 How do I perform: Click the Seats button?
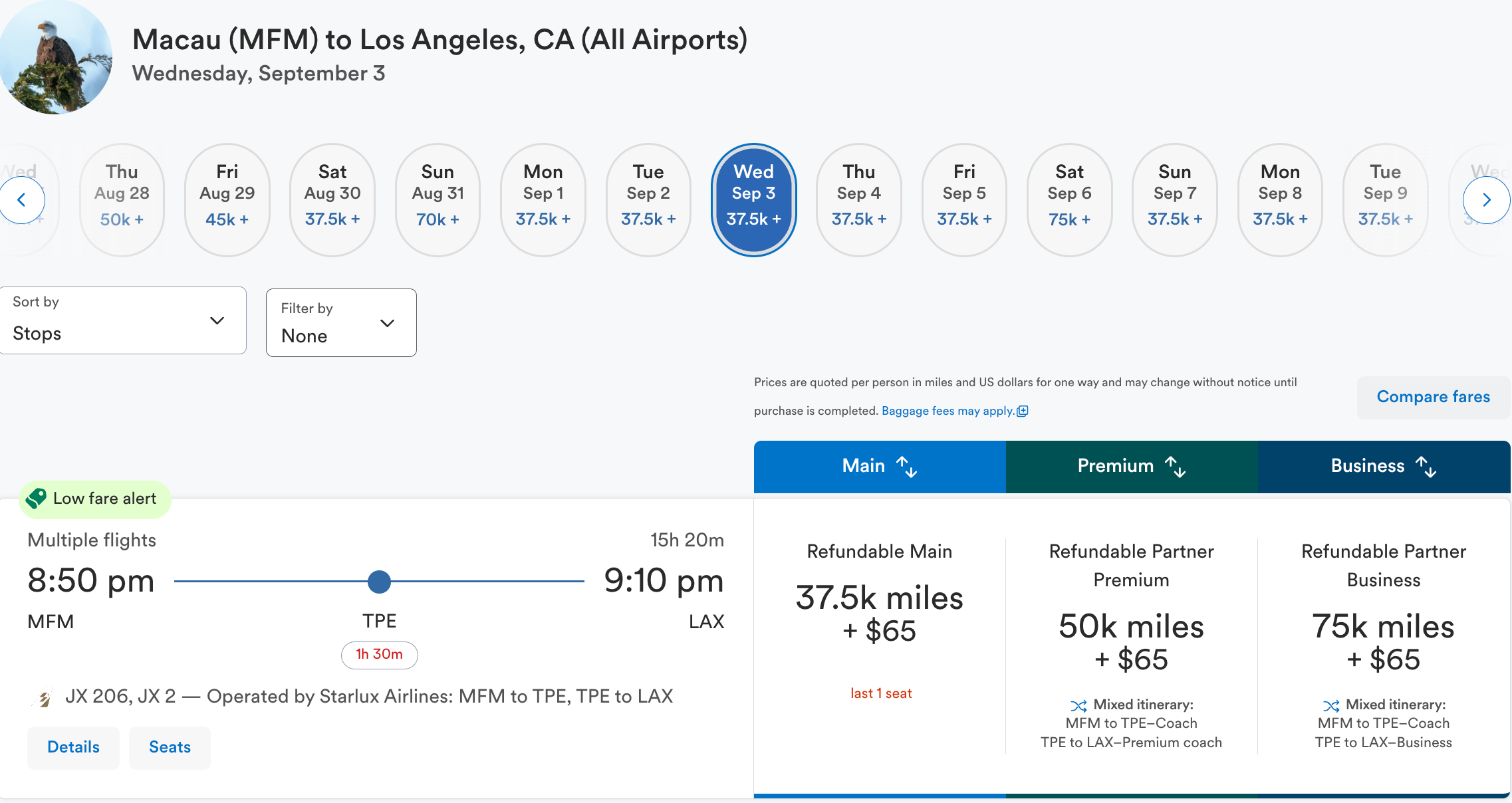(x=170, y=747)
